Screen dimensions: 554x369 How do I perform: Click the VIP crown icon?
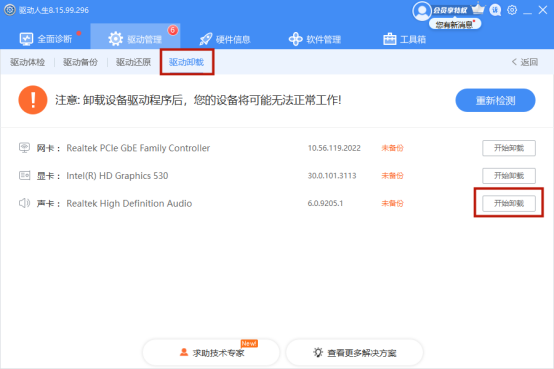(478, 8)
